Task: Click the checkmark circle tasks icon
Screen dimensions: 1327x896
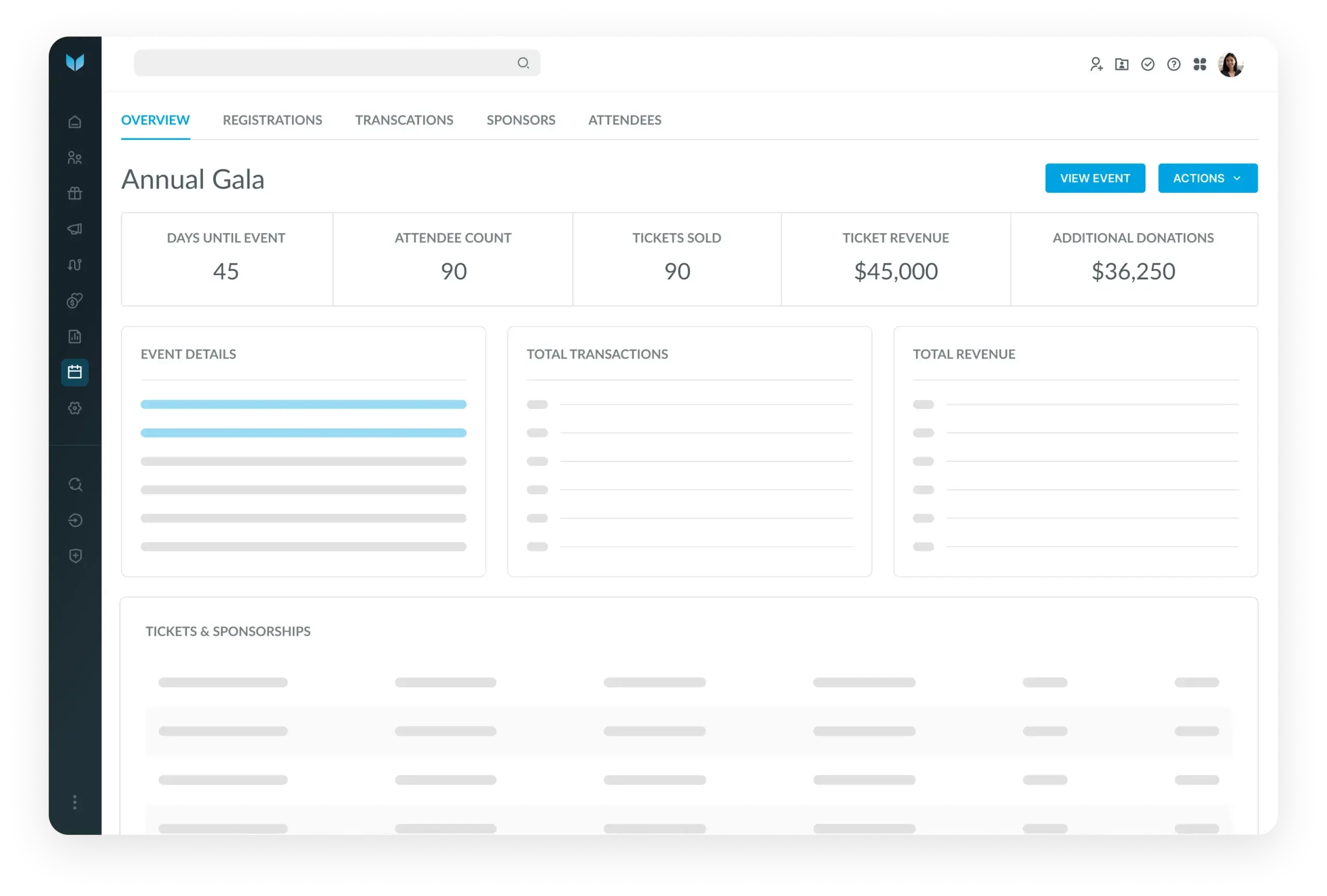Action: (1148, 64)
